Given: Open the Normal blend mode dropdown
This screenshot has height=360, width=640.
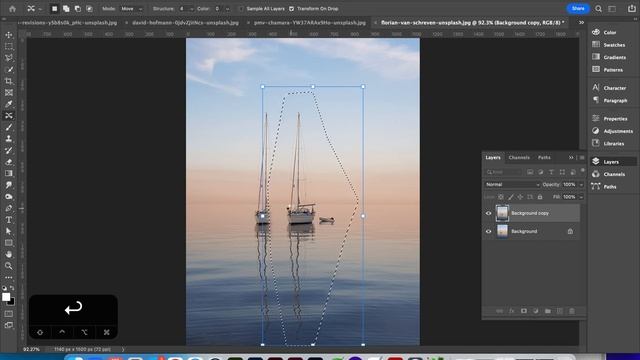Looking at the screenshot, I should 512,184.
